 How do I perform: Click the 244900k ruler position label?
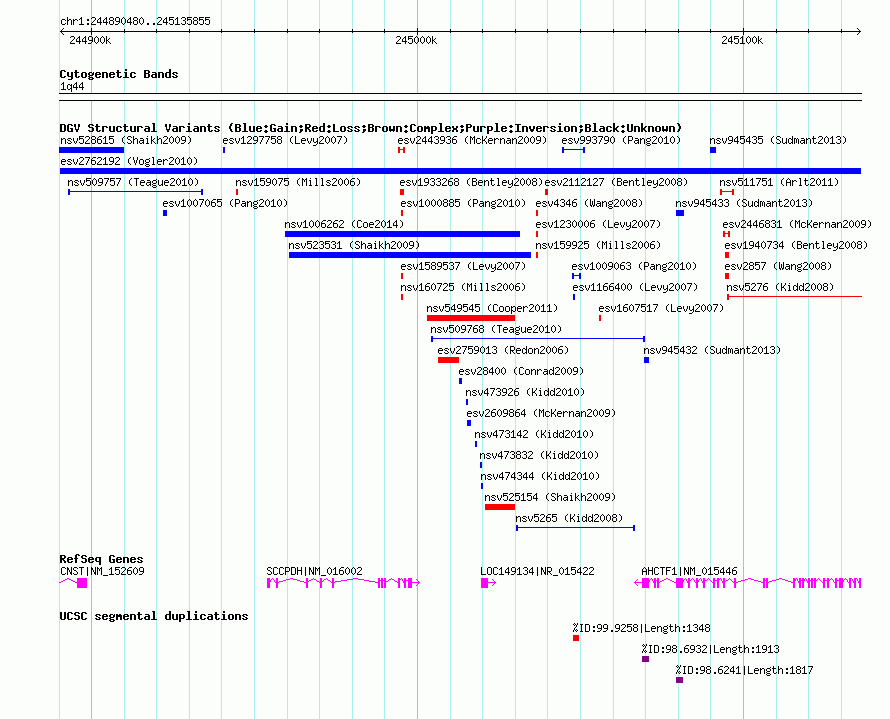(90, 40)
